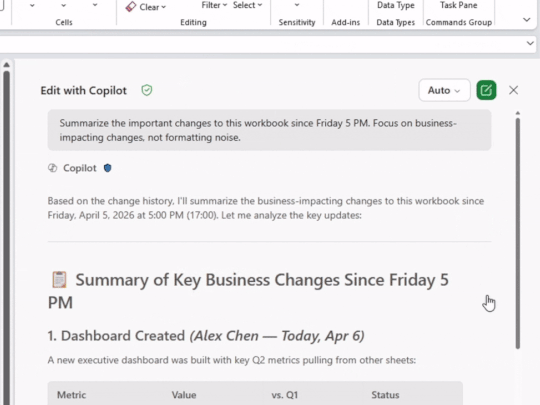Expand the Clear dropdown arrow
Screen dimensions: 540x405
pyautogui.click(x=164, y=7)
